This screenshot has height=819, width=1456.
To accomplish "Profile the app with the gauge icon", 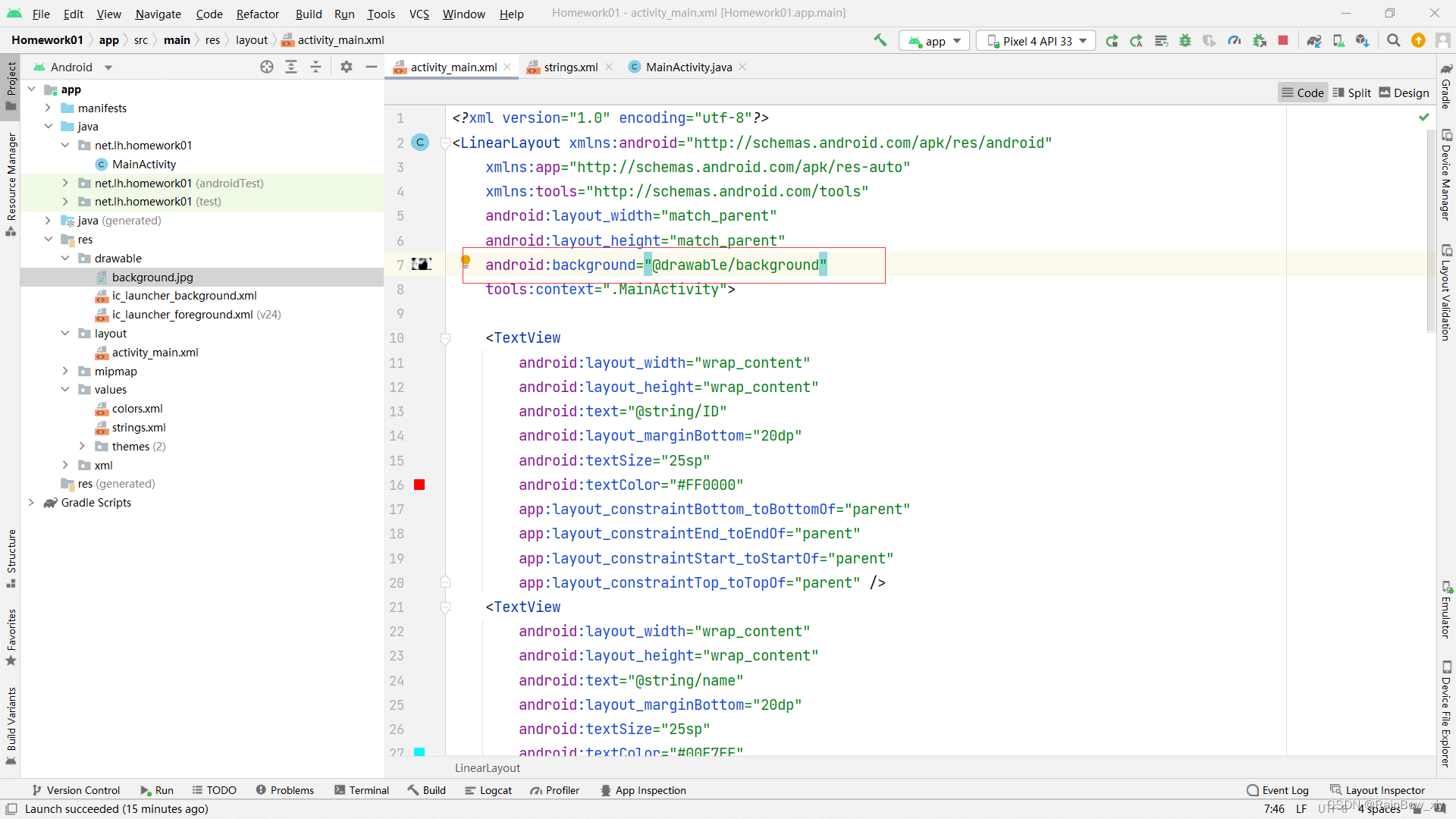I will (x=1234, y=40).
